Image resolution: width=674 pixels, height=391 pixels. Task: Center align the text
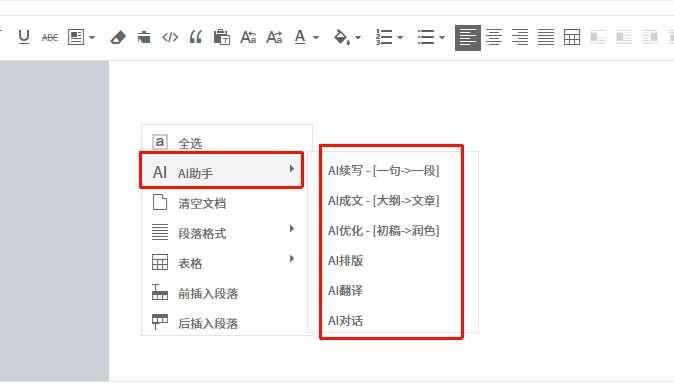(x=494, y=37)
